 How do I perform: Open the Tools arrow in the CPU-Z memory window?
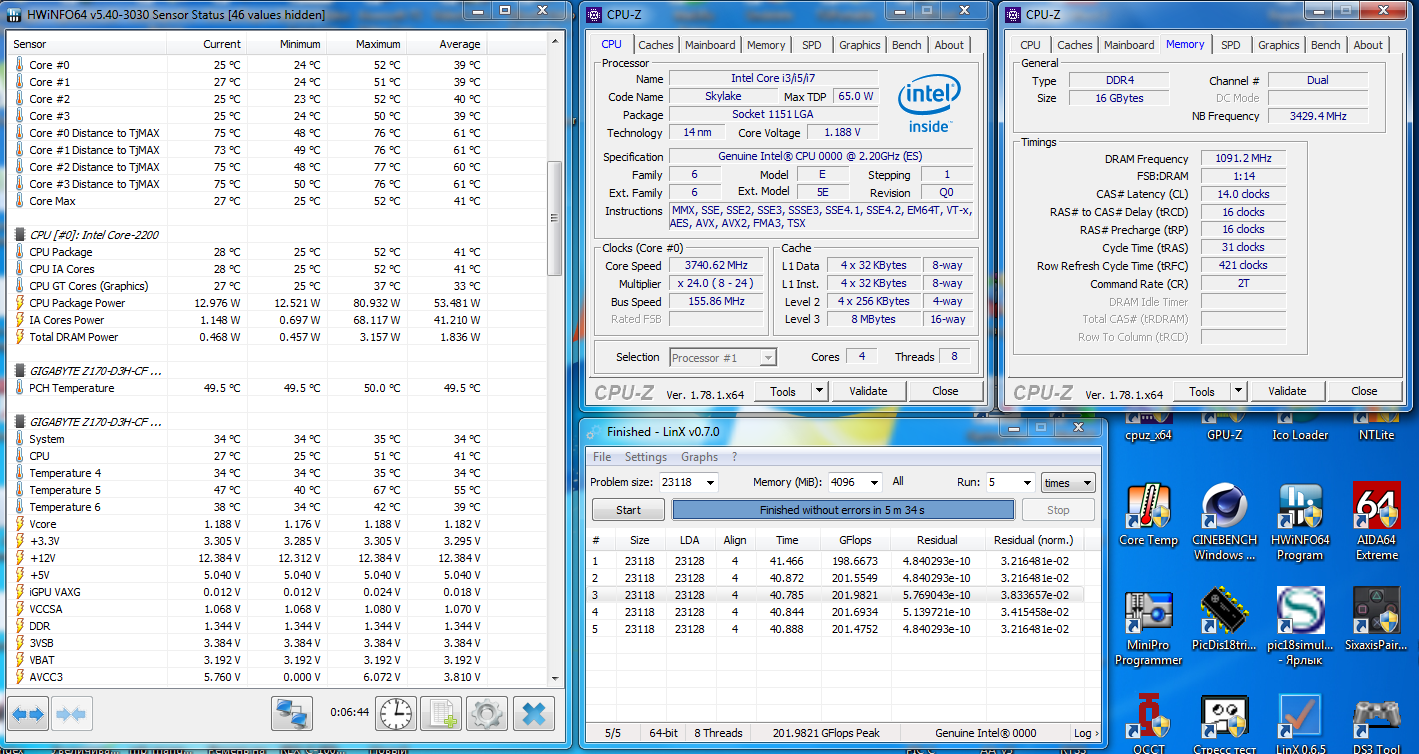click(1238, 391)
